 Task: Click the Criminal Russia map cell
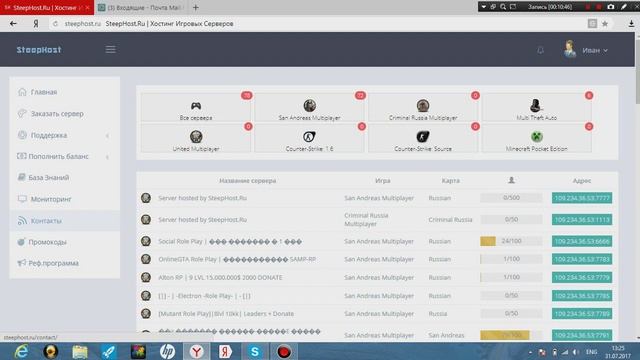[450, 220]
